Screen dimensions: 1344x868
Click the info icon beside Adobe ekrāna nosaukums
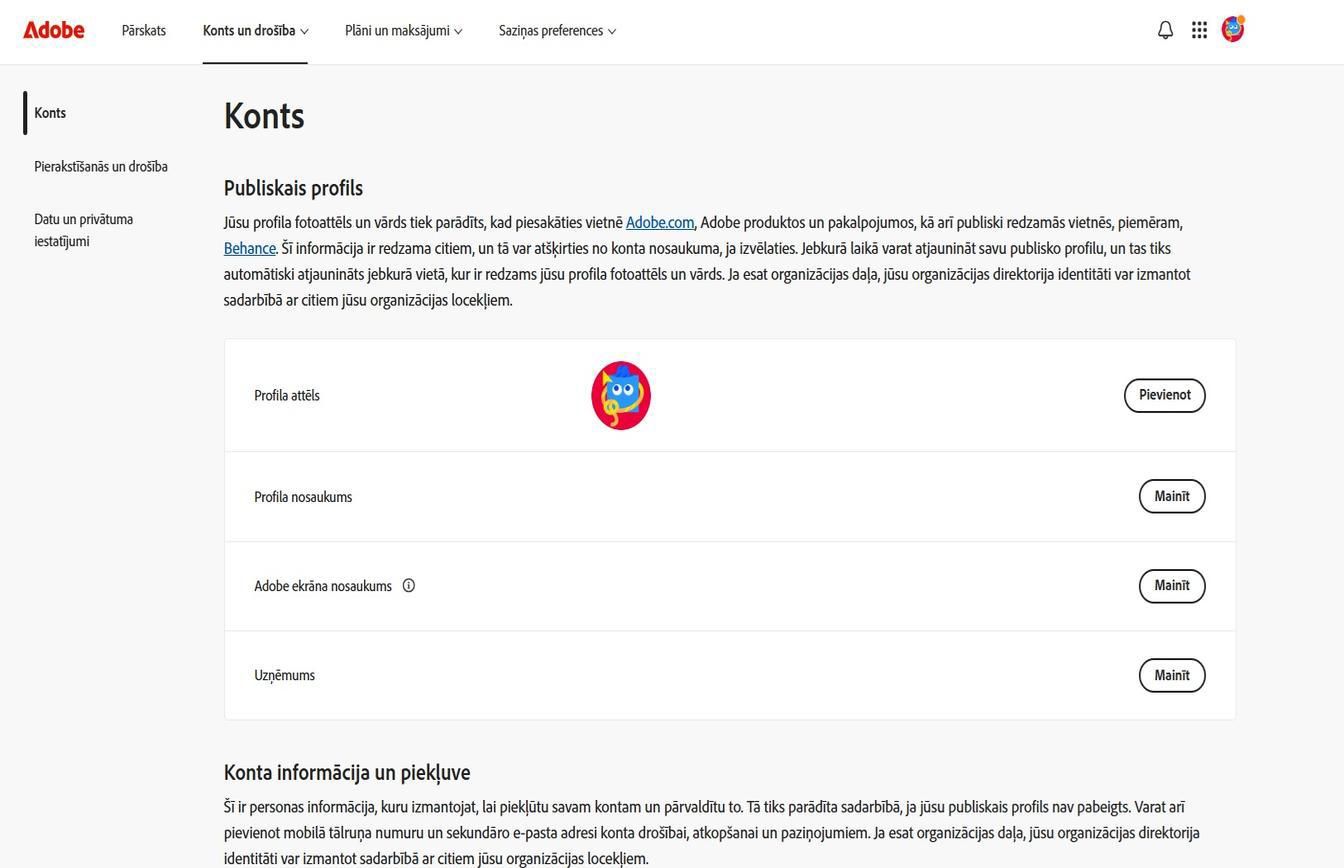408,585
